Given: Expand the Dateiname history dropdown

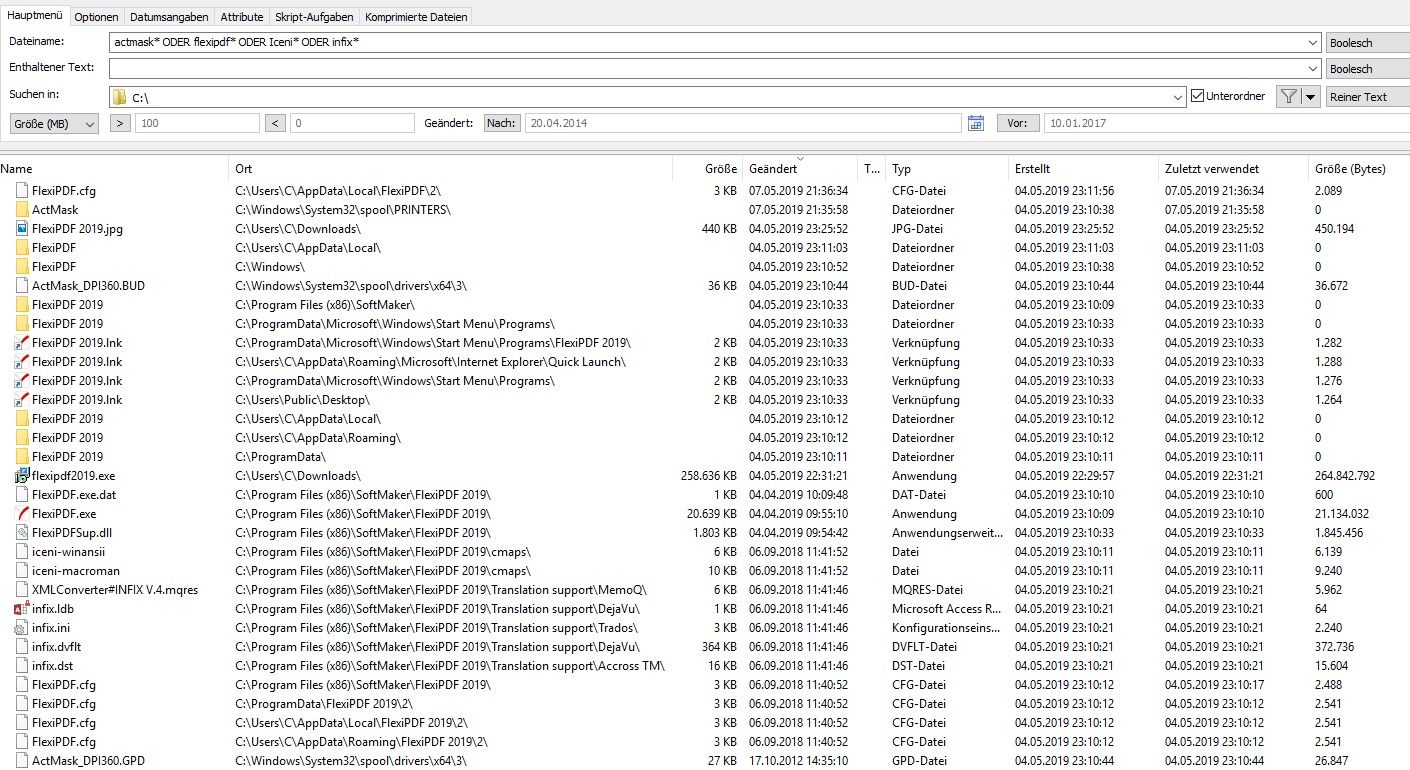Looking at the screenshot, I should click(x=1313, y=43).
